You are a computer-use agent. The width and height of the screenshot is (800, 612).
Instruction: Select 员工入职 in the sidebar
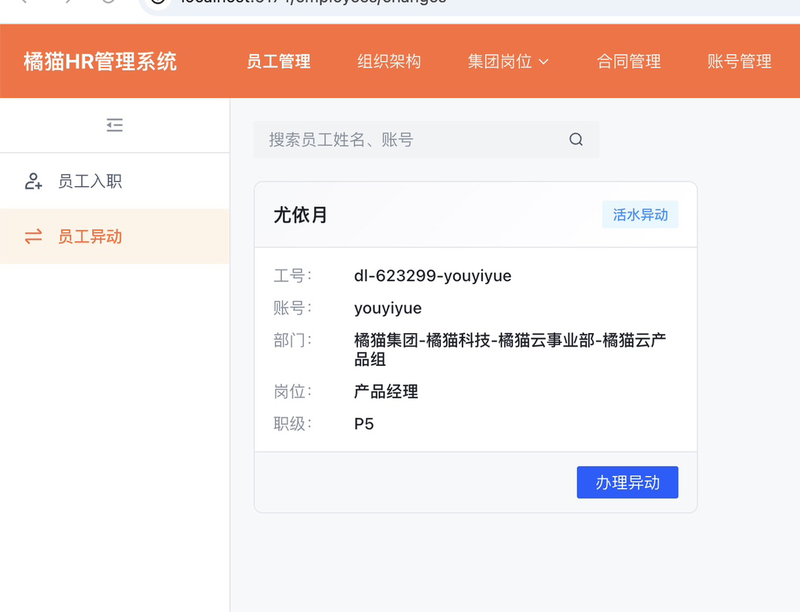pyautogui.click(x=114, y=181)
